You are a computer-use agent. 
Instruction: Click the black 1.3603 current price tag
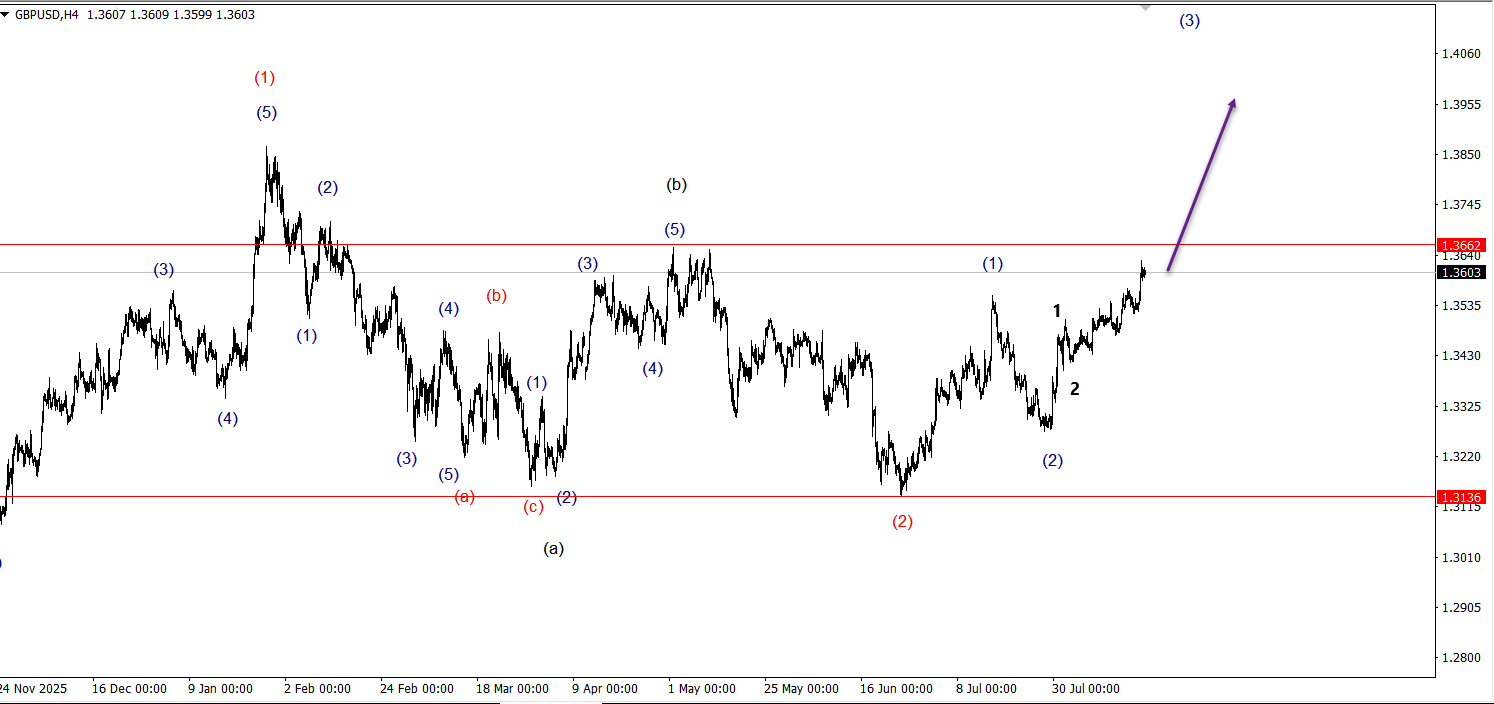(x=1462, y=272)
